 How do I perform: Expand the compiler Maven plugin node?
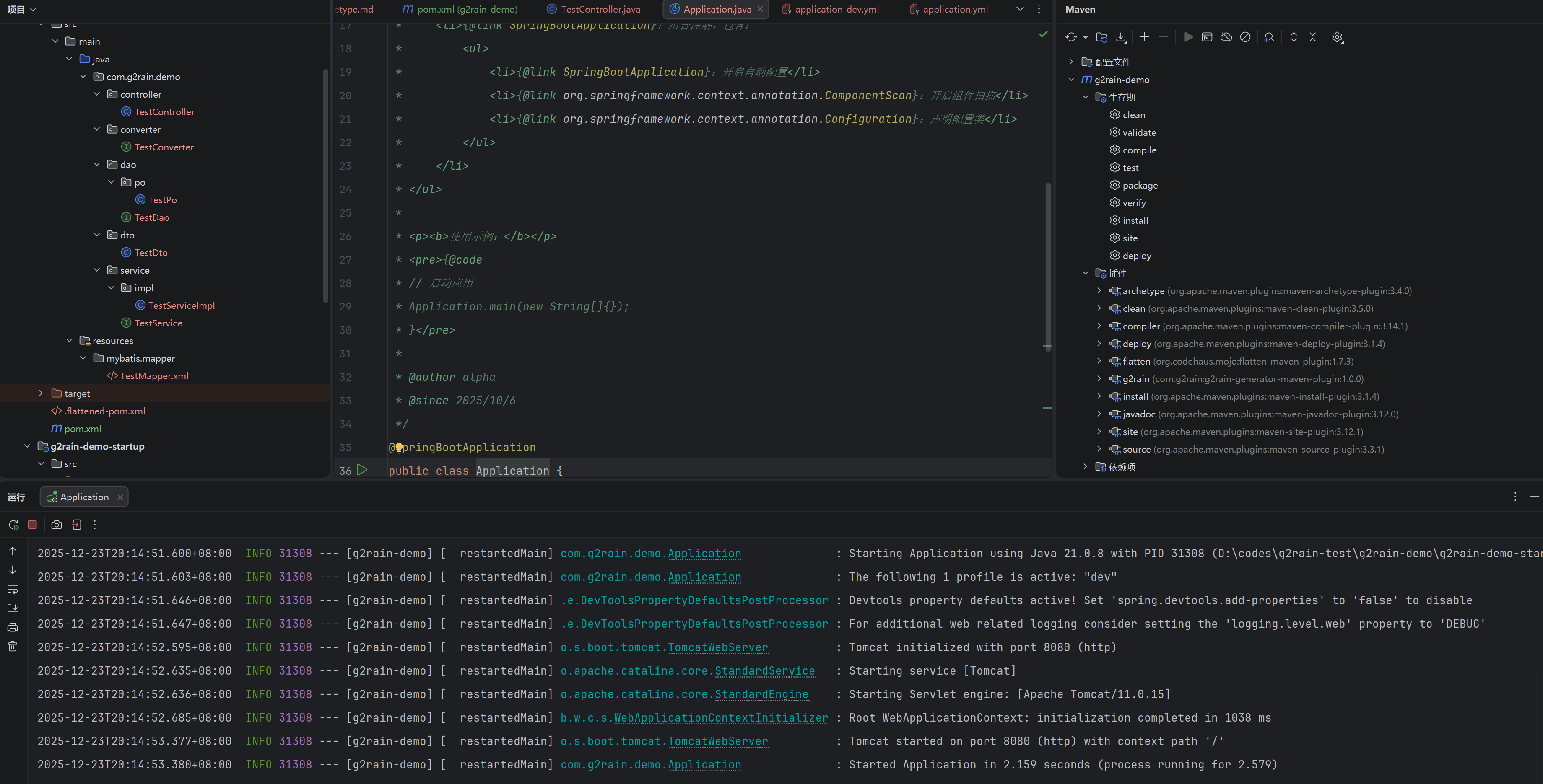[x=1099, y=326]
